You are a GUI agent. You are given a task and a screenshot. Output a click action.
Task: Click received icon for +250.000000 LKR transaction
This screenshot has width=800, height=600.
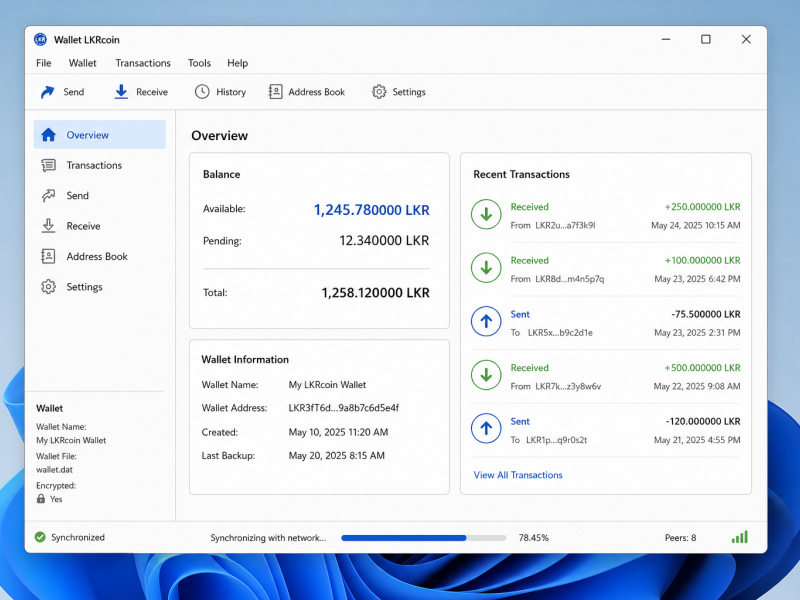pyautogui.click(x=486, y=214)
